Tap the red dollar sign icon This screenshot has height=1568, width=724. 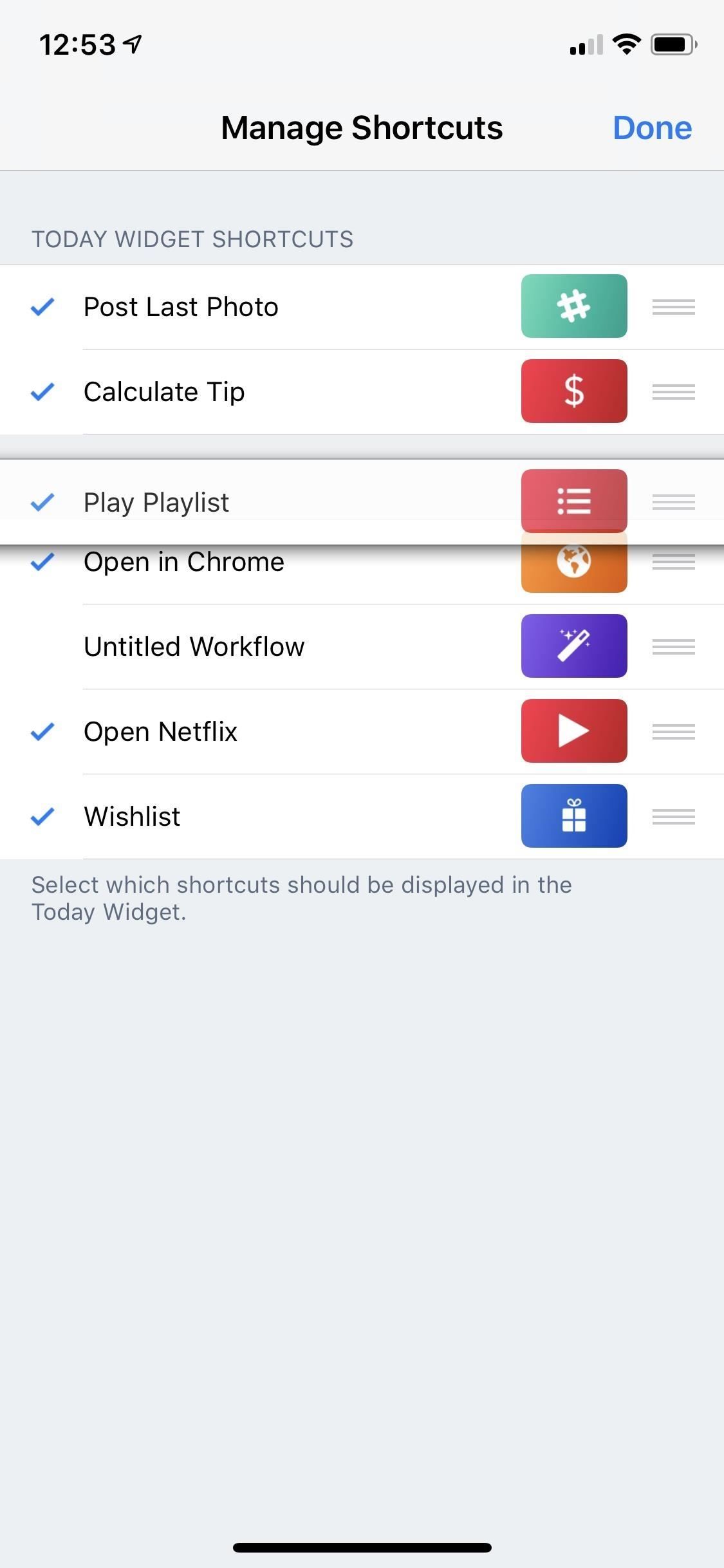click(x=573, y=391)
